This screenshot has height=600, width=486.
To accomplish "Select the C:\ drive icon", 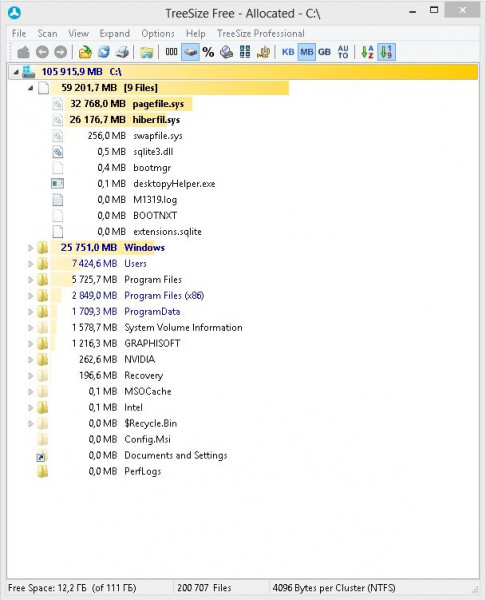I will pos(29,72).
